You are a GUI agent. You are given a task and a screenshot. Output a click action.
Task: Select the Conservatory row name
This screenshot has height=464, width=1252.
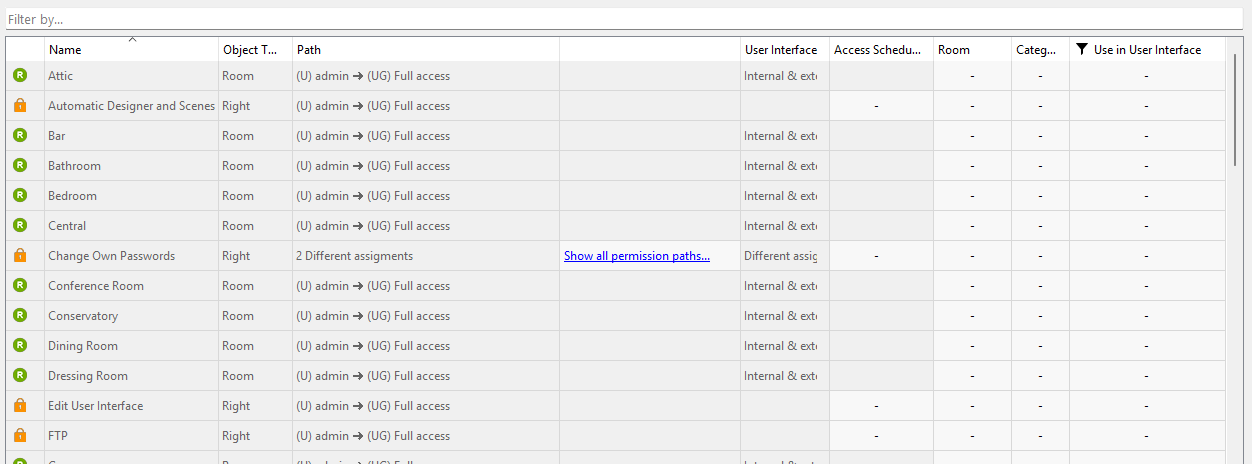point(83,316)
